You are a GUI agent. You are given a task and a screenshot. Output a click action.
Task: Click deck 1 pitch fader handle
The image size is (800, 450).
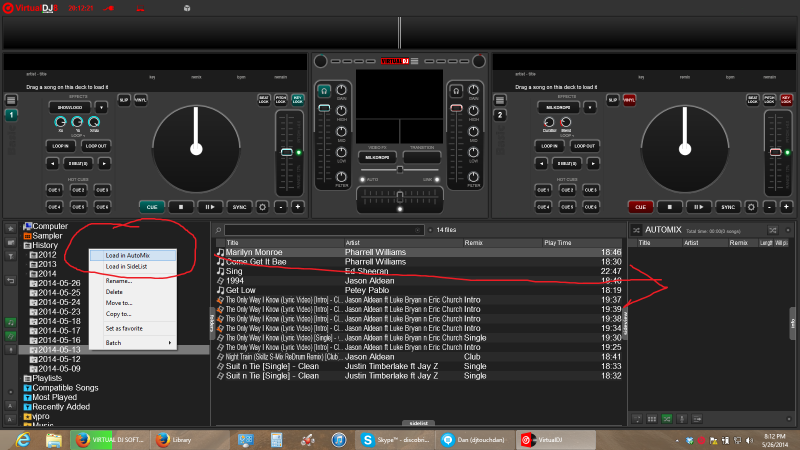pyautogui.click(x=287, y=153)
